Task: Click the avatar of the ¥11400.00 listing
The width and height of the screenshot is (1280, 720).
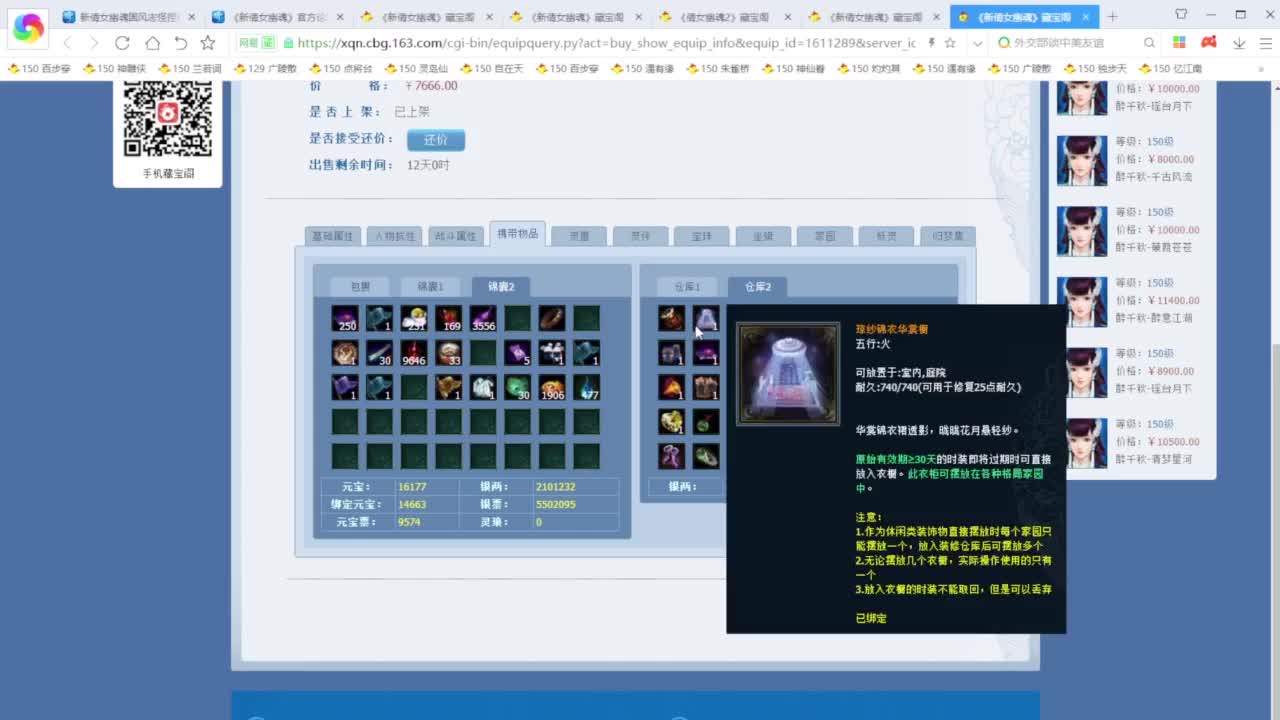Action: click(1082, 301)
